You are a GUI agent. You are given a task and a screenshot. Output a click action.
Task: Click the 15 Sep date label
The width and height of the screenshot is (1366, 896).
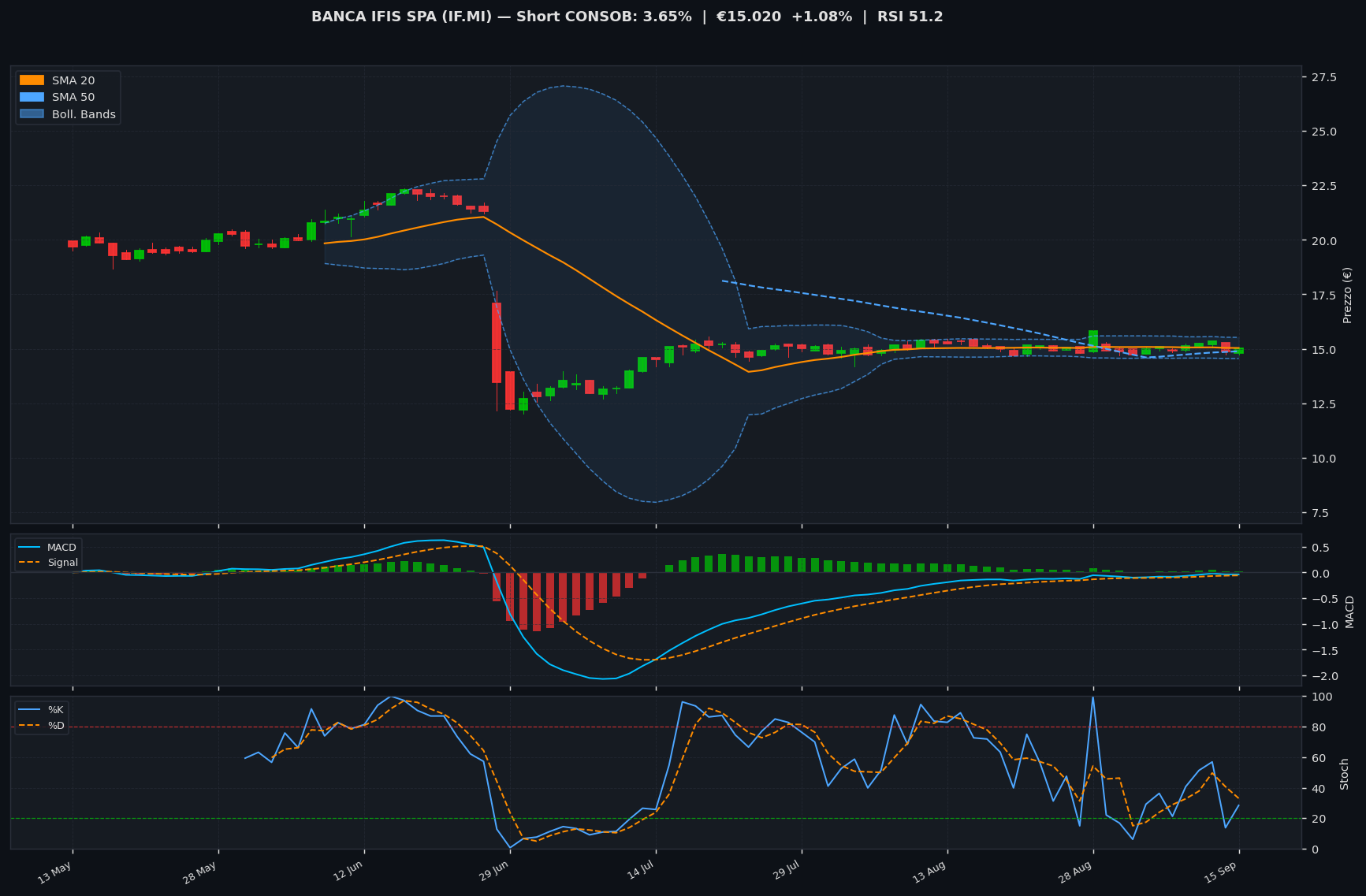point(1220,874)
